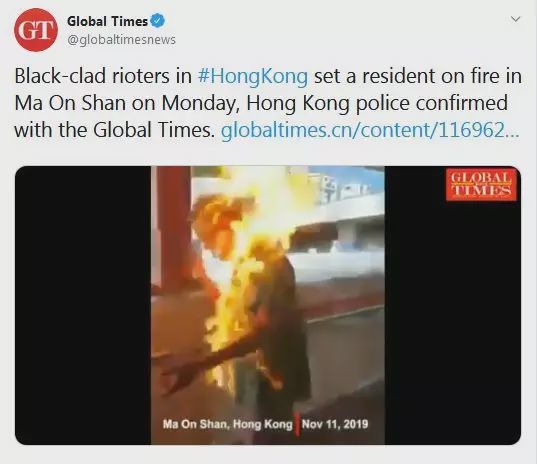The width and height of the screenshot is (537, 464).
Task: Click the red divider bar beside the date
Action: [297, 424]
